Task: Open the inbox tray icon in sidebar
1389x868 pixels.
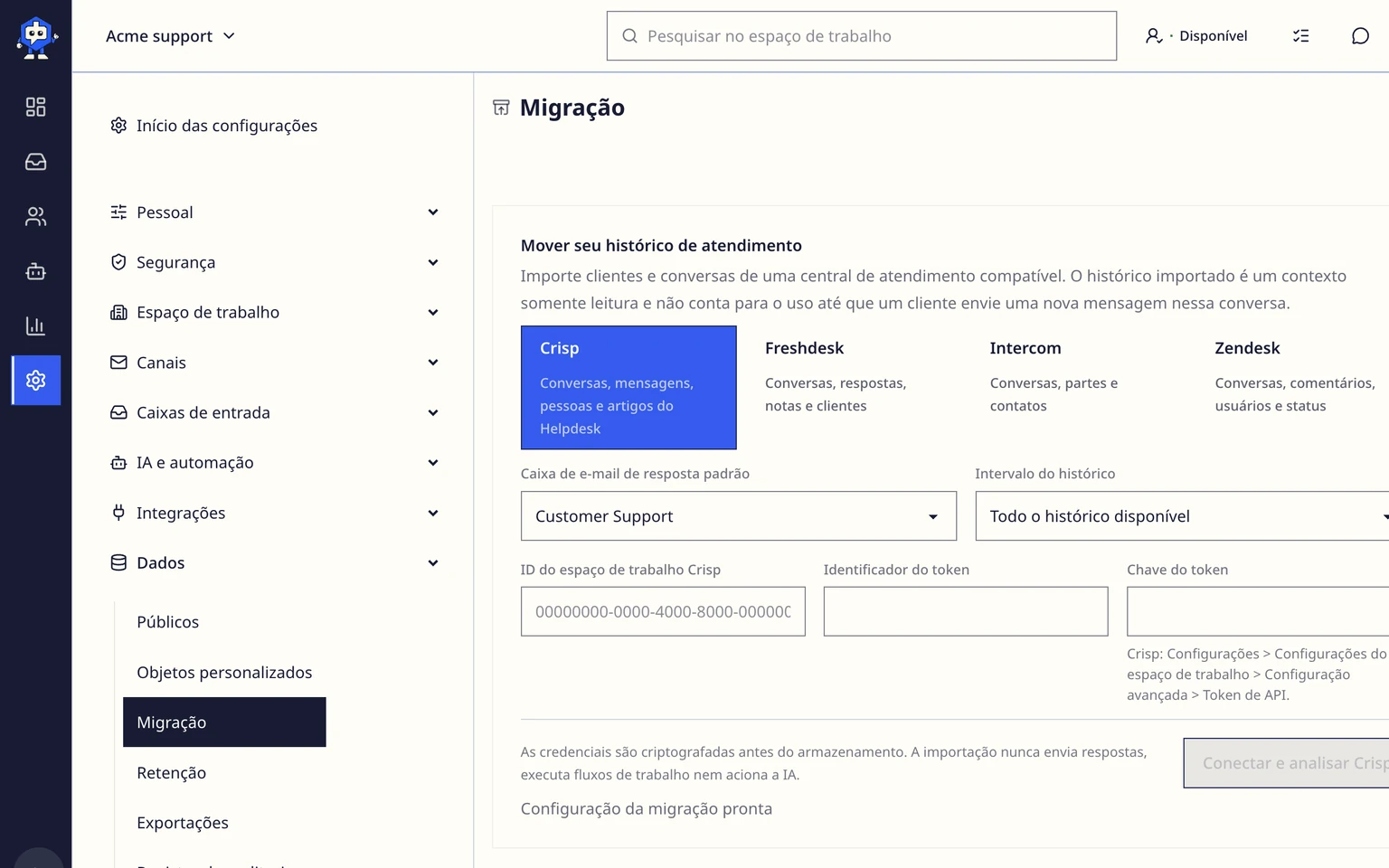Action: (x=36, y=162)
